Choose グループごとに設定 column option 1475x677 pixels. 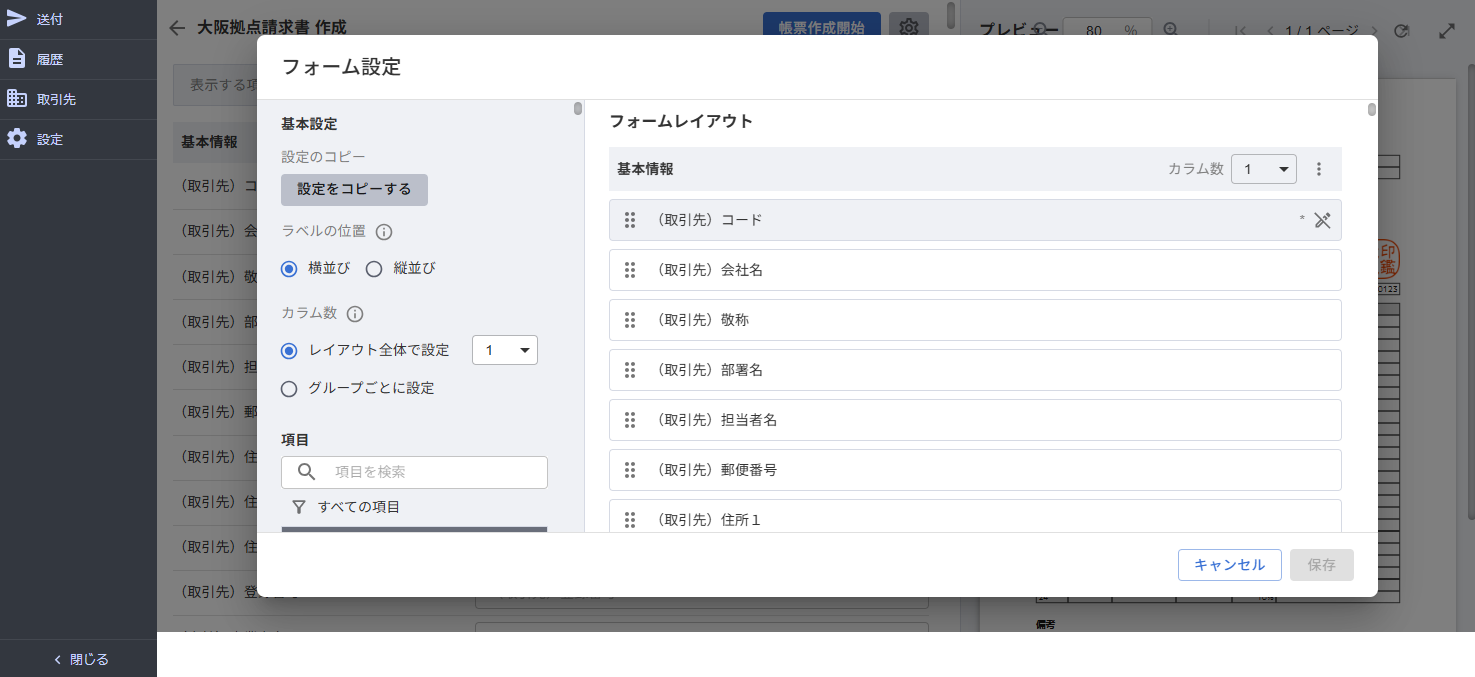click(290, 389)
